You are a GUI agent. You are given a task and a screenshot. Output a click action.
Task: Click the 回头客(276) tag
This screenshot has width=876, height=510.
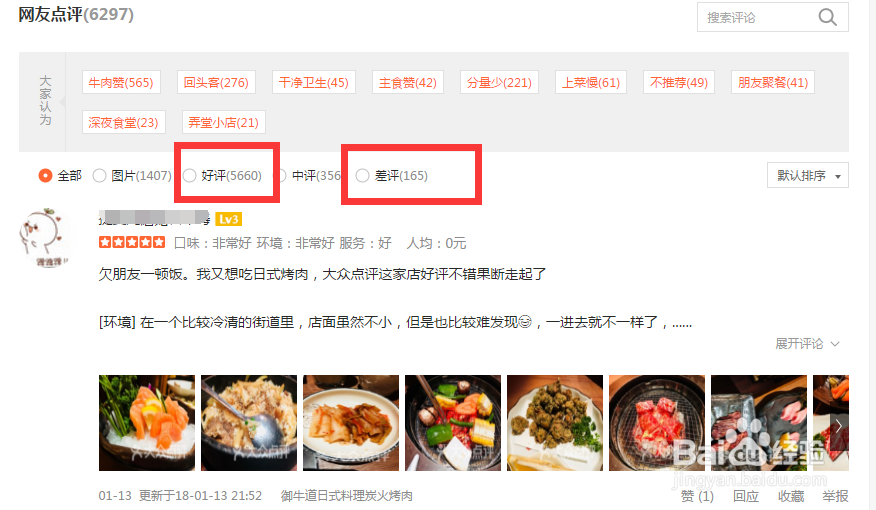click(216, 83)
